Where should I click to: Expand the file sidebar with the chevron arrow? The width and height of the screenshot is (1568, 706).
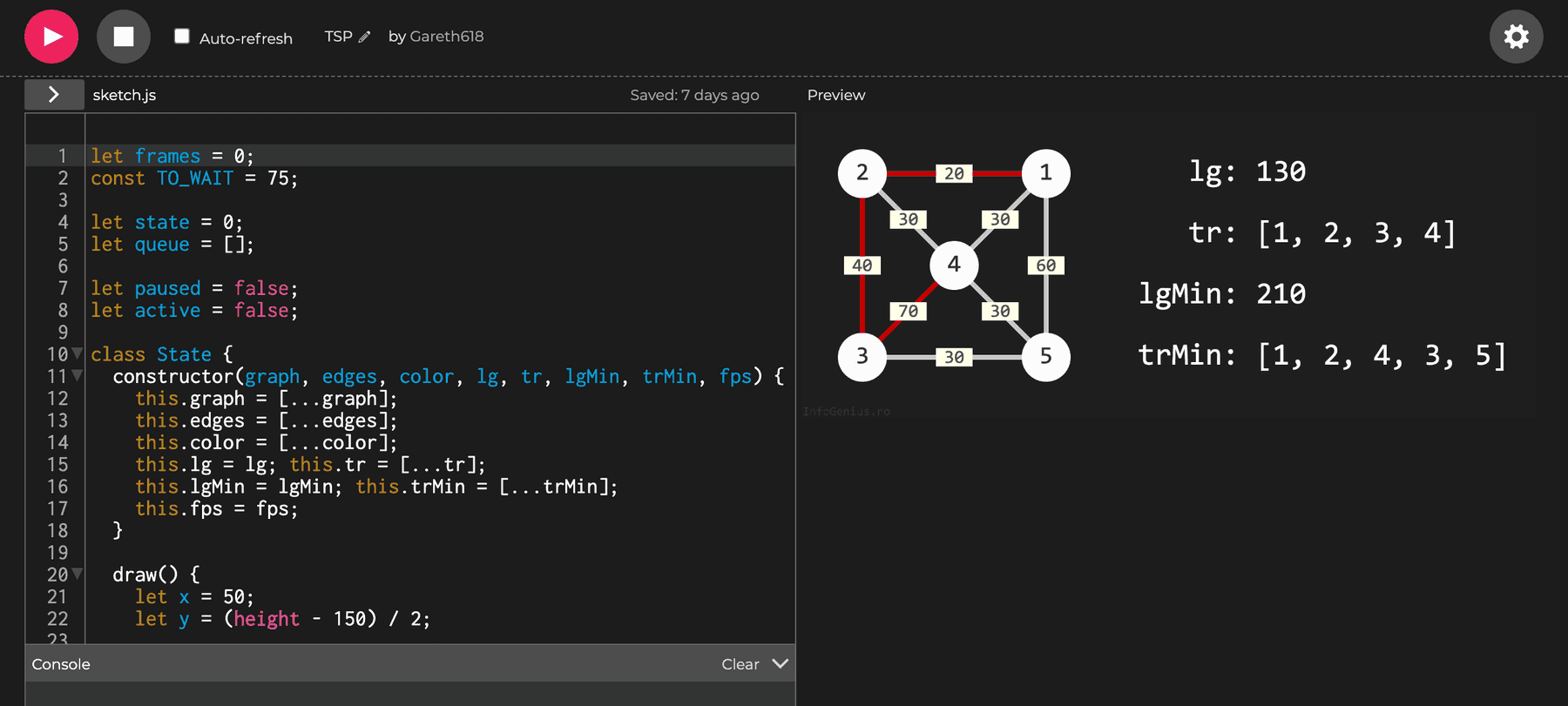point(54,95)
